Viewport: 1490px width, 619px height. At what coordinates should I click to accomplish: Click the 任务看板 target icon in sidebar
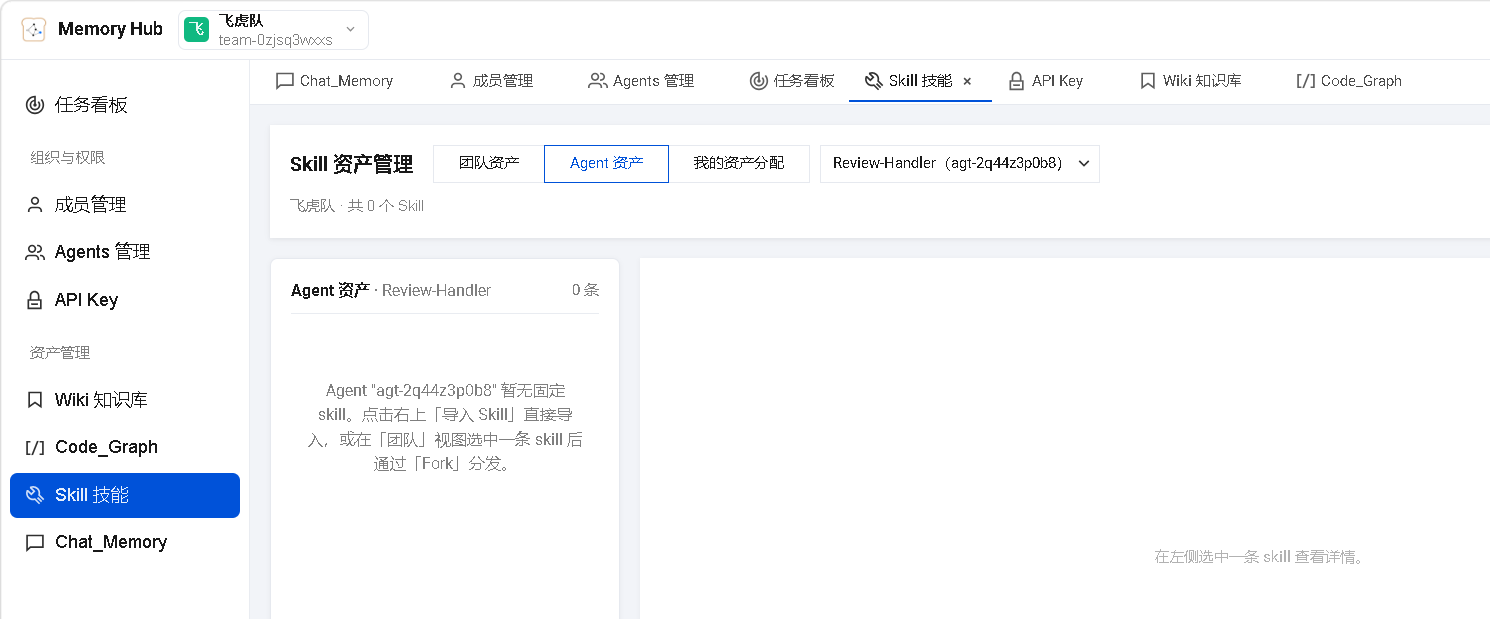tap(35, 105)
